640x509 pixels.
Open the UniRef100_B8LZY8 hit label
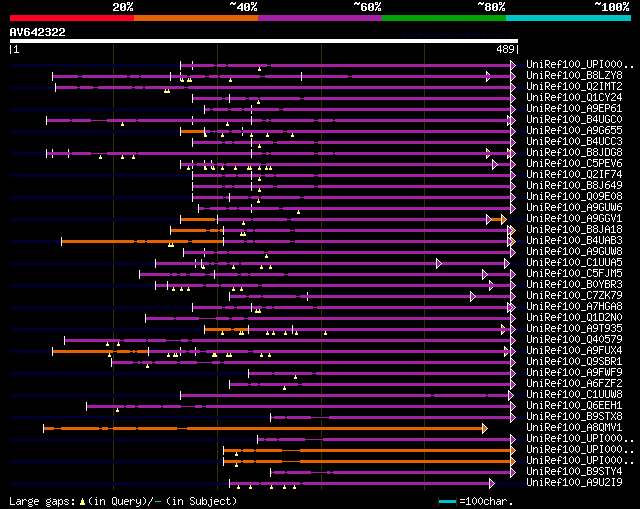574,76
